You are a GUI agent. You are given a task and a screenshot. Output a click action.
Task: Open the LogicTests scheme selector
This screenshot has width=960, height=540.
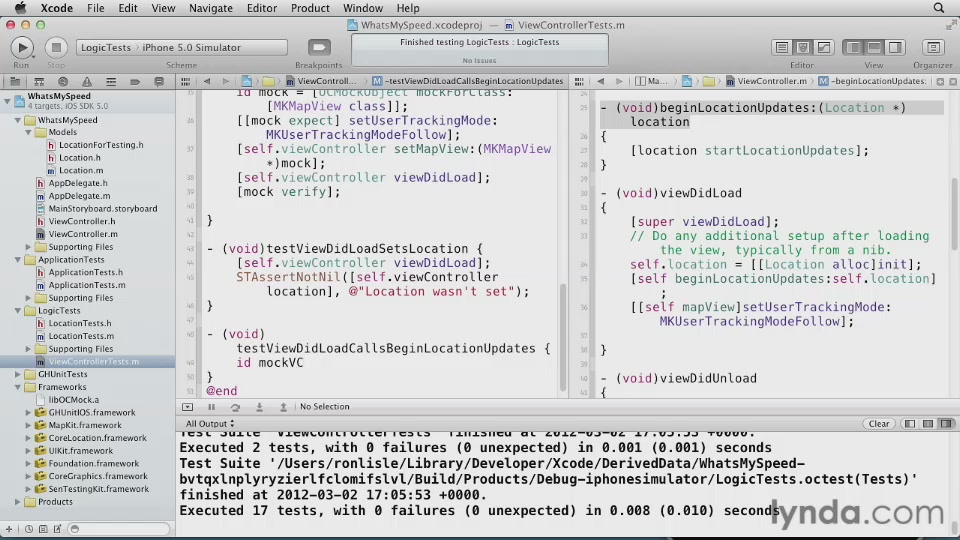pos(106,47)
